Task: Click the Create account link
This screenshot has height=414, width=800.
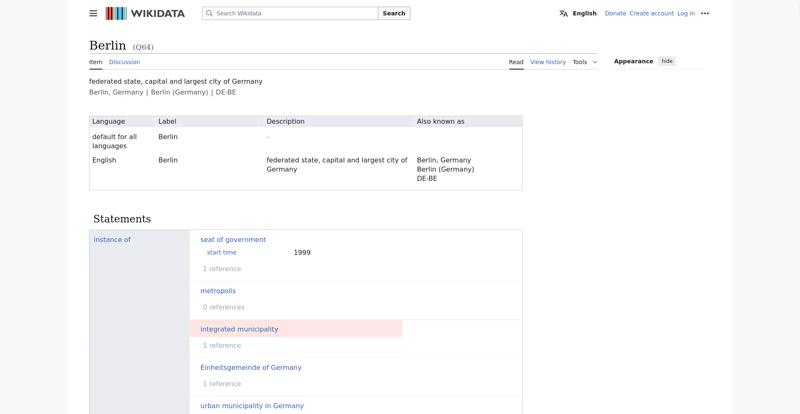Action: (652, 13)
